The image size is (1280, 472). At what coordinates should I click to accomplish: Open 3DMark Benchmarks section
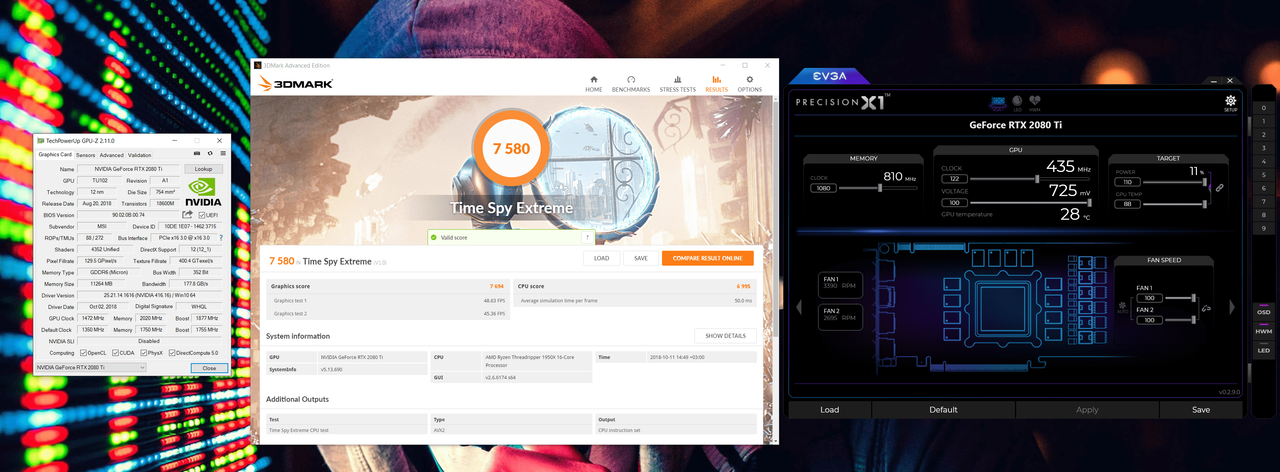coord(631,83)
